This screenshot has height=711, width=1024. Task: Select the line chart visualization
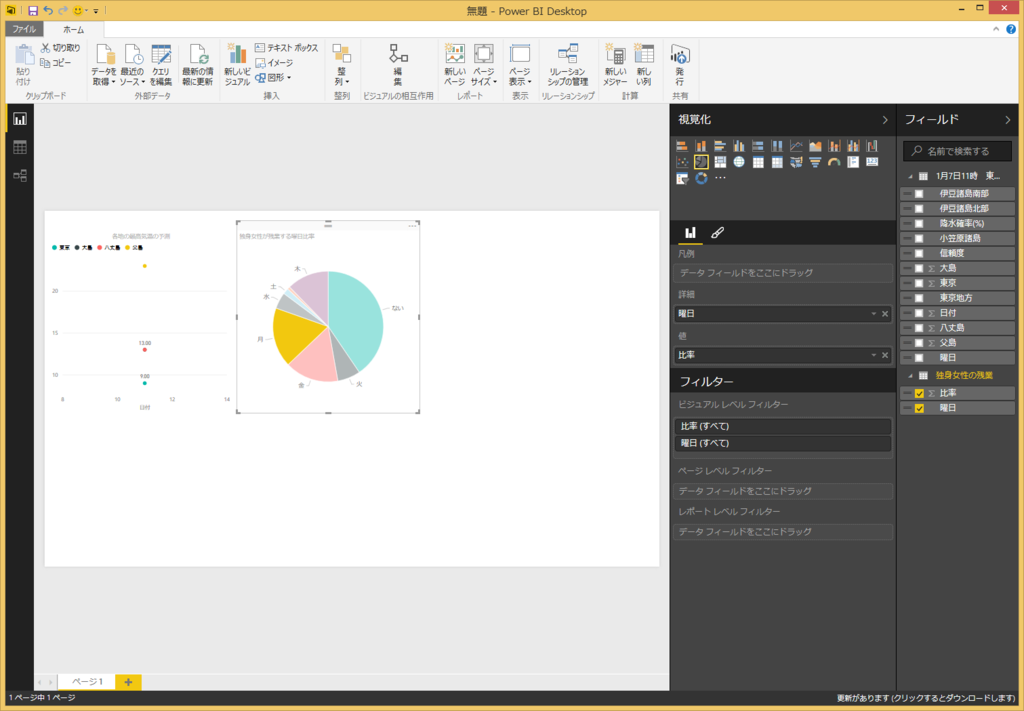pos(796,146)
